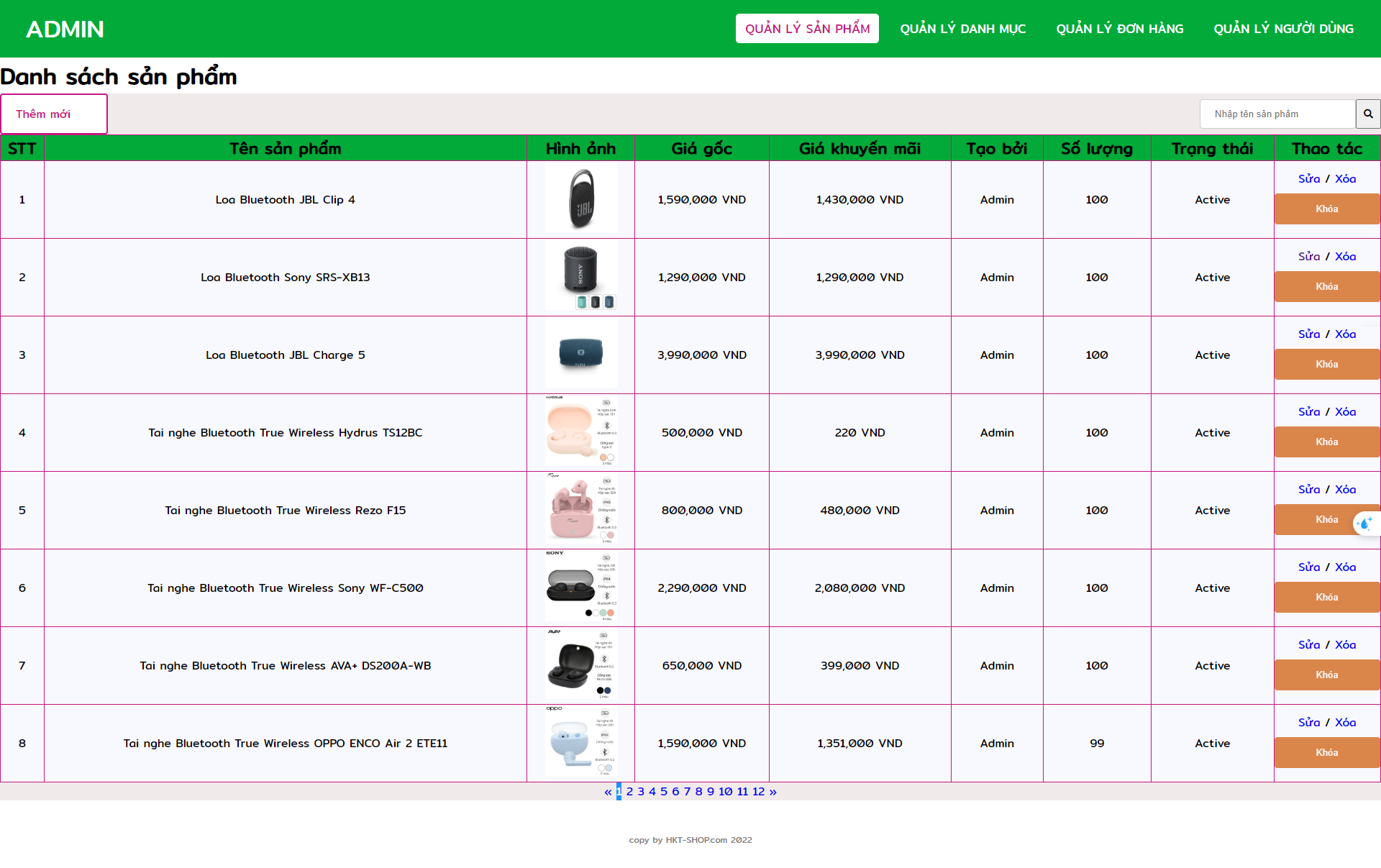This screenshot has height=868, width=1381.
Task: Click Xóa for Loa Bluetooth JBL Clip 4
Action: (1345, 178)
